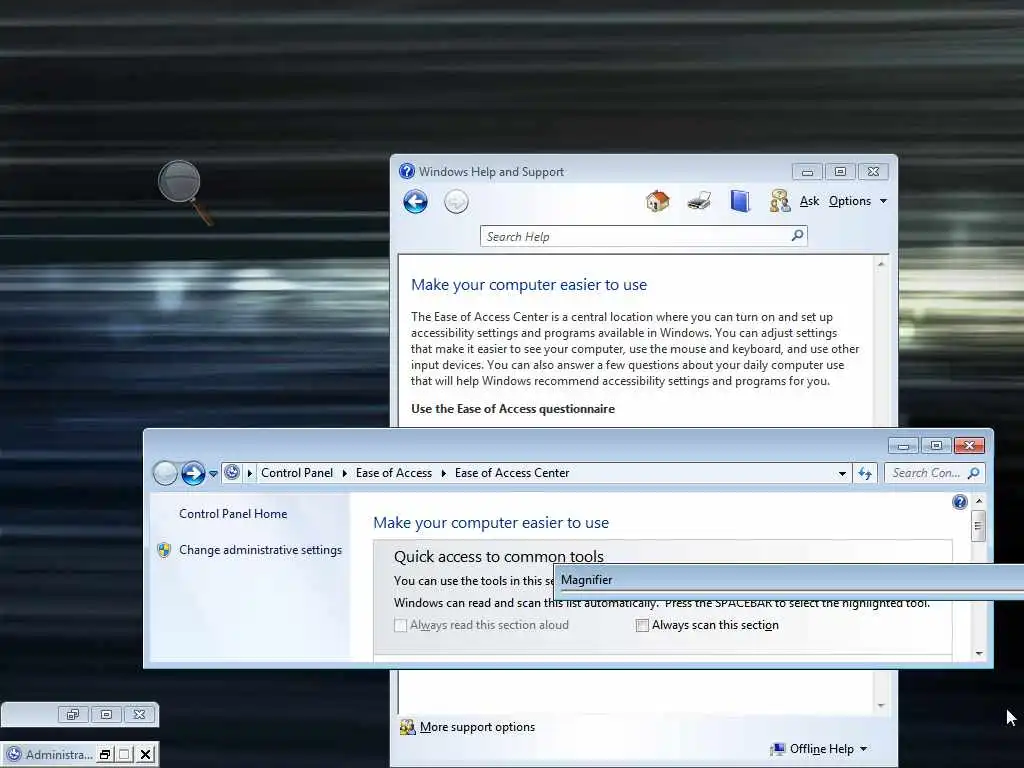The image size is (1024, 768).
Task: Click Control Panel scroll up arrow
Action: [979, 501]
